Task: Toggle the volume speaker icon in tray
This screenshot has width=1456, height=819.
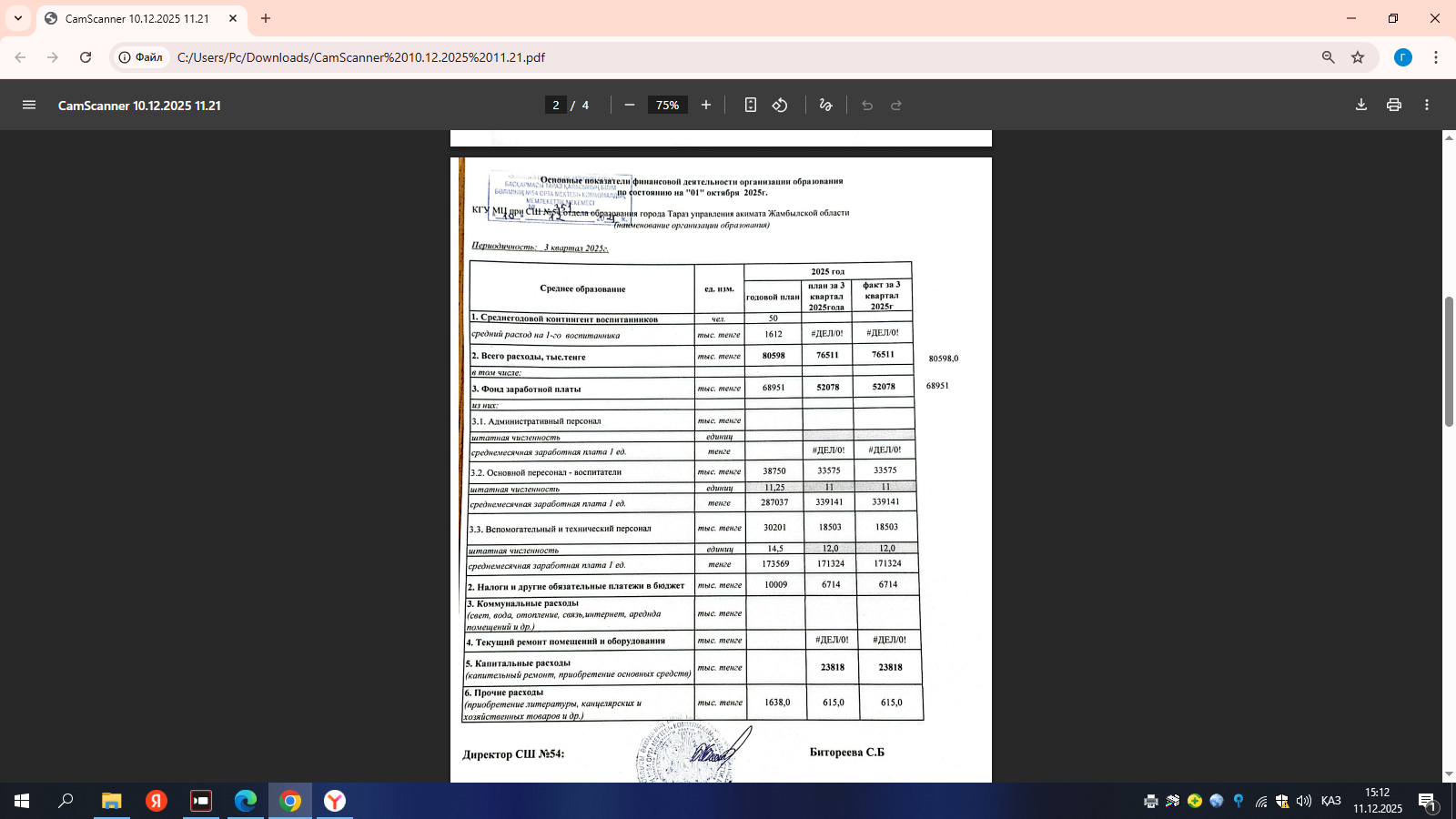Action: click(1303, 801)
